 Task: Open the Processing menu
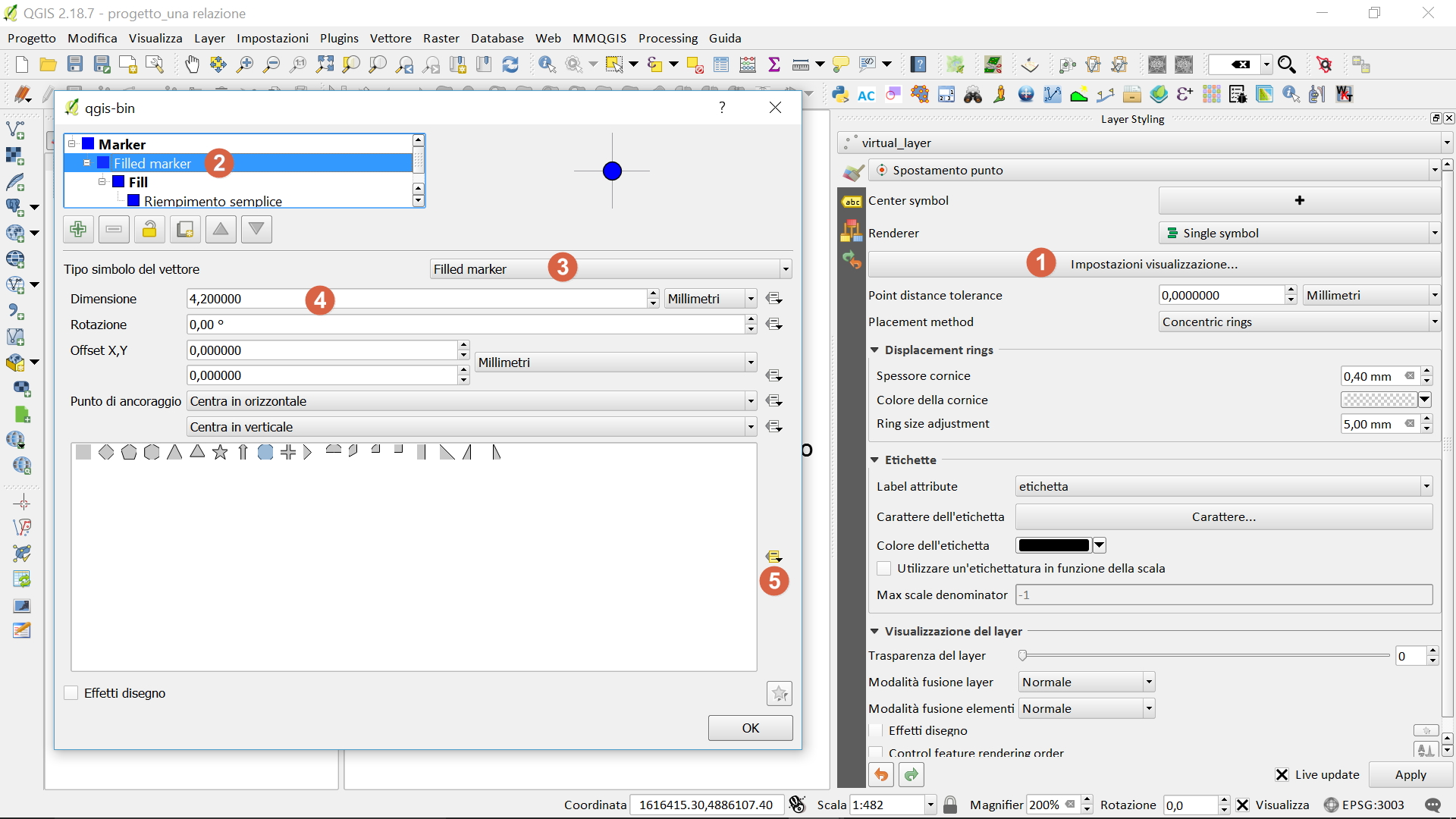point(667,38)
